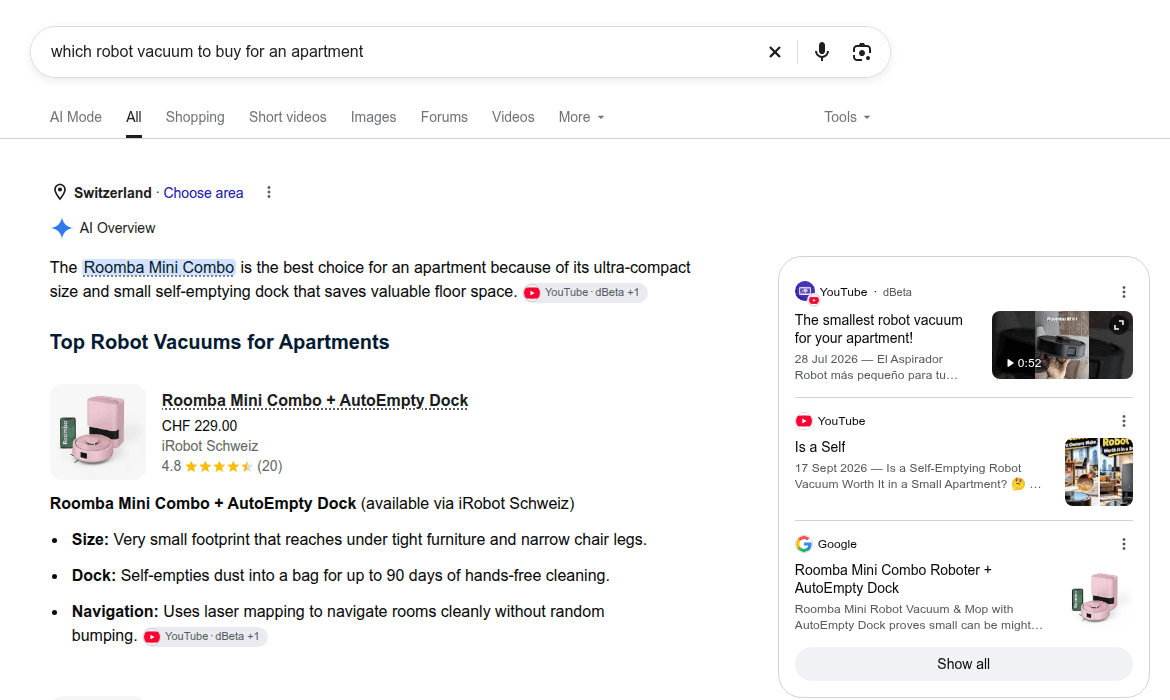Expand the More dropdown menu
Image resolution: width=1170 pixels, height=700 pixels.
(x=581, y=117)
